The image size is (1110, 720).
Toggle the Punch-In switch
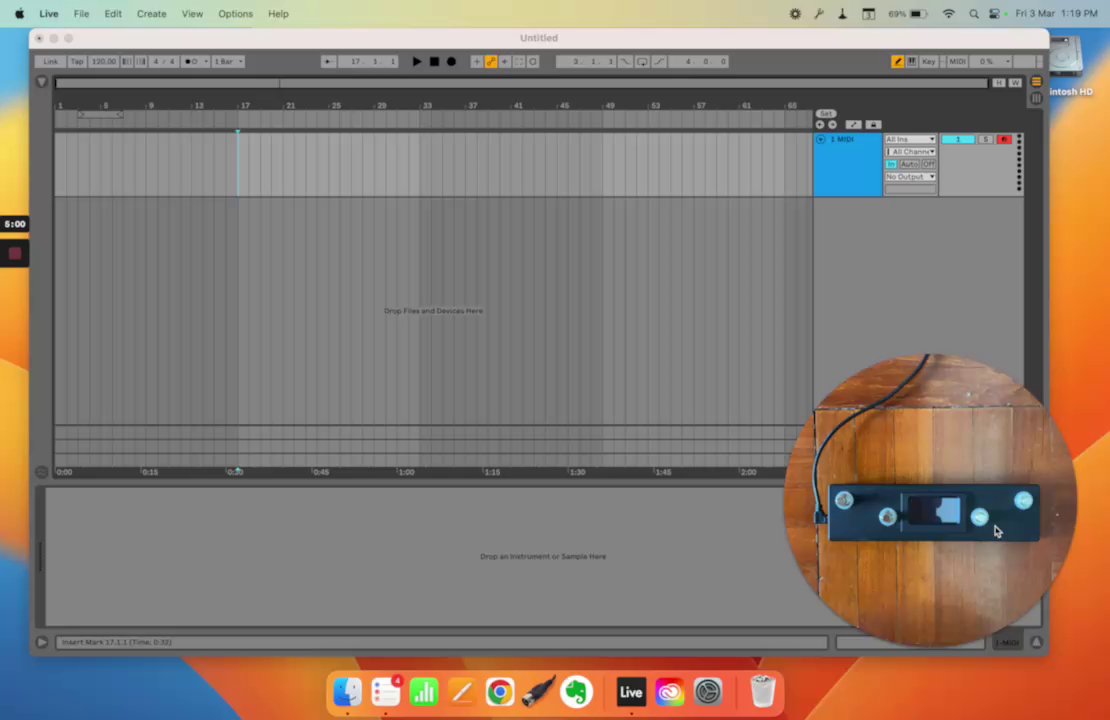[625, 62]
